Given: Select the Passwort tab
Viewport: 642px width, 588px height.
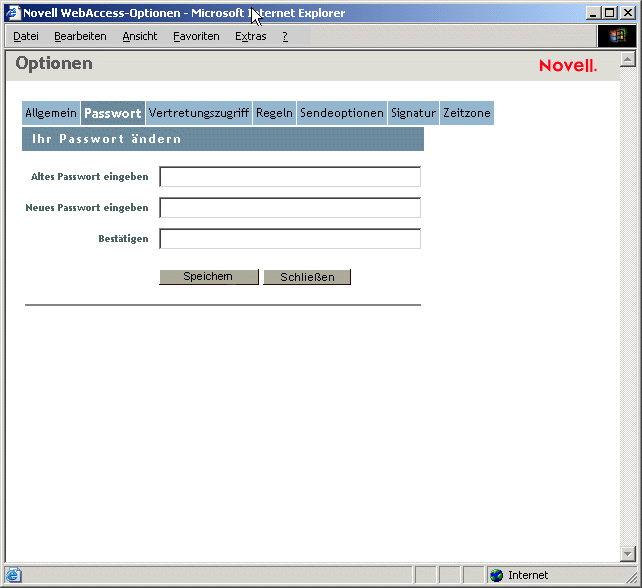Looking at the screenshot, I should (x=113, y=113).
